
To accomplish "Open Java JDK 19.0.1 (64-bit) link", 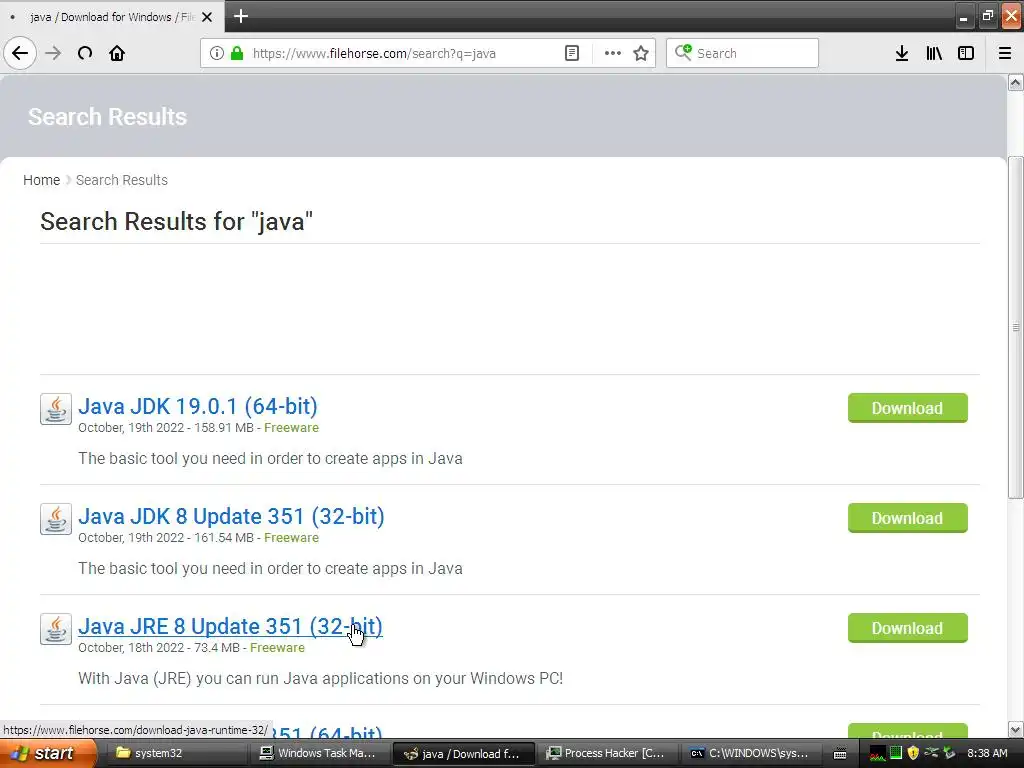I will 198,406.
